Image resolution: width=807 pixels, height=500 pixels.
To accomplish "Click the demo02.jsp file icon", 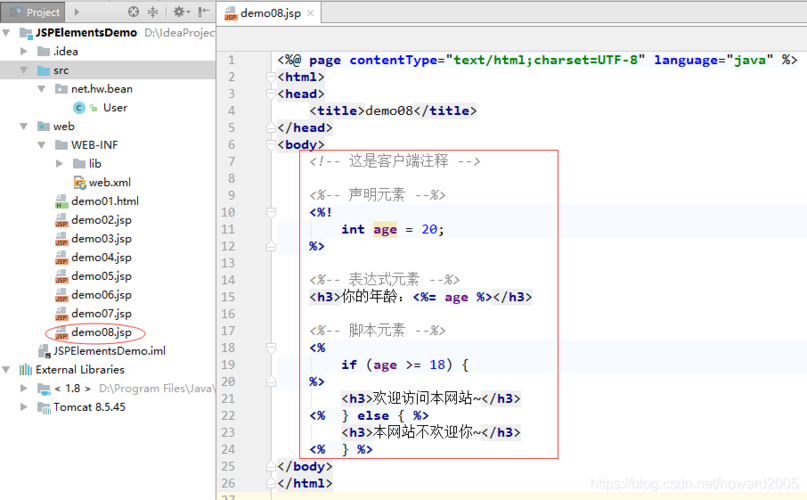I will [x=61, y=220].
